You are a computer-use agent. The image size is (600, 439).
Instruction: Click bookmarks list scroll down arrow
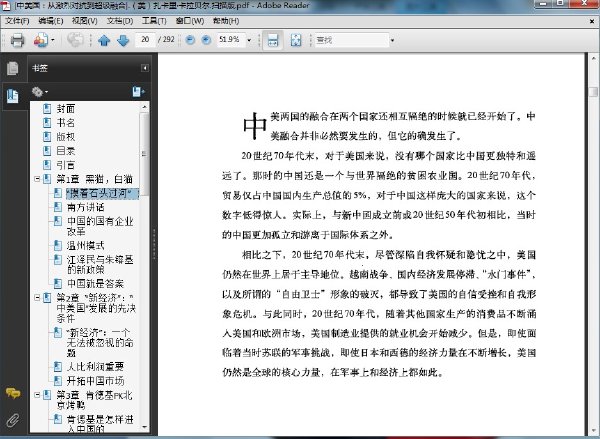point(144,427)
